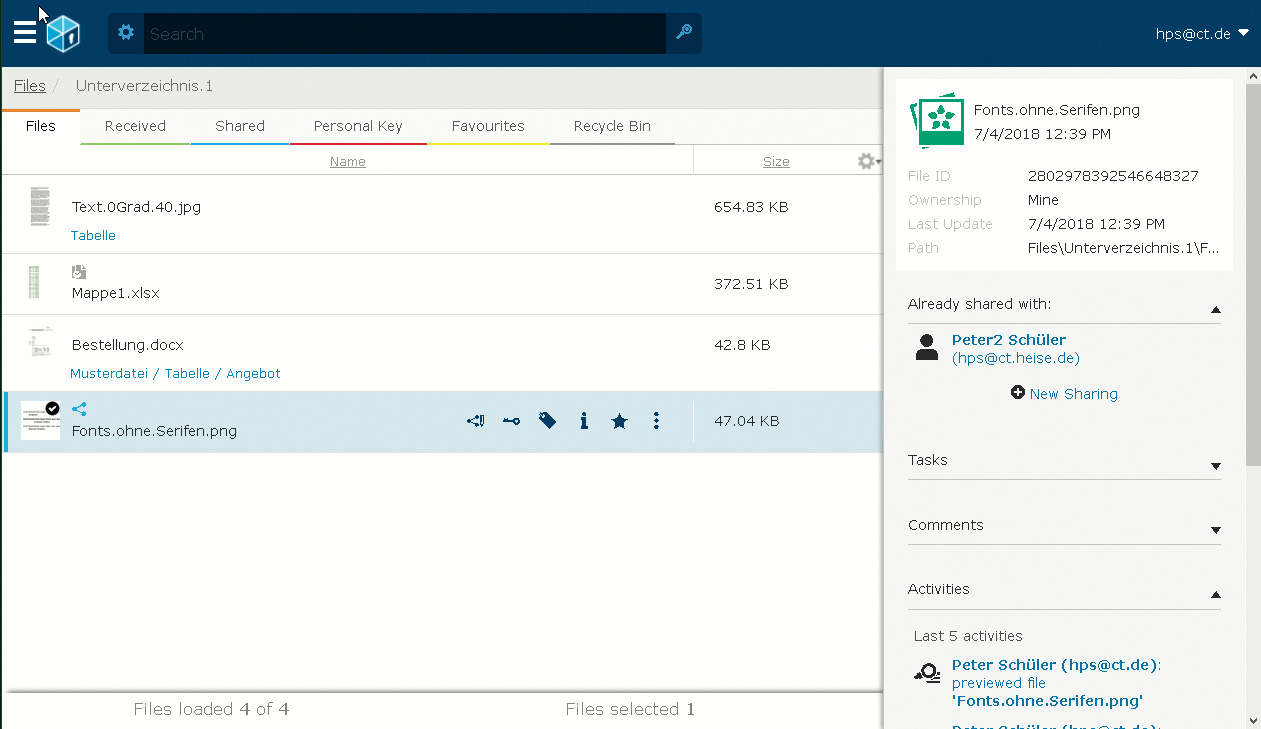Deselect the Fonts.ohne.Serifen.png checkmark

point(52,408)
